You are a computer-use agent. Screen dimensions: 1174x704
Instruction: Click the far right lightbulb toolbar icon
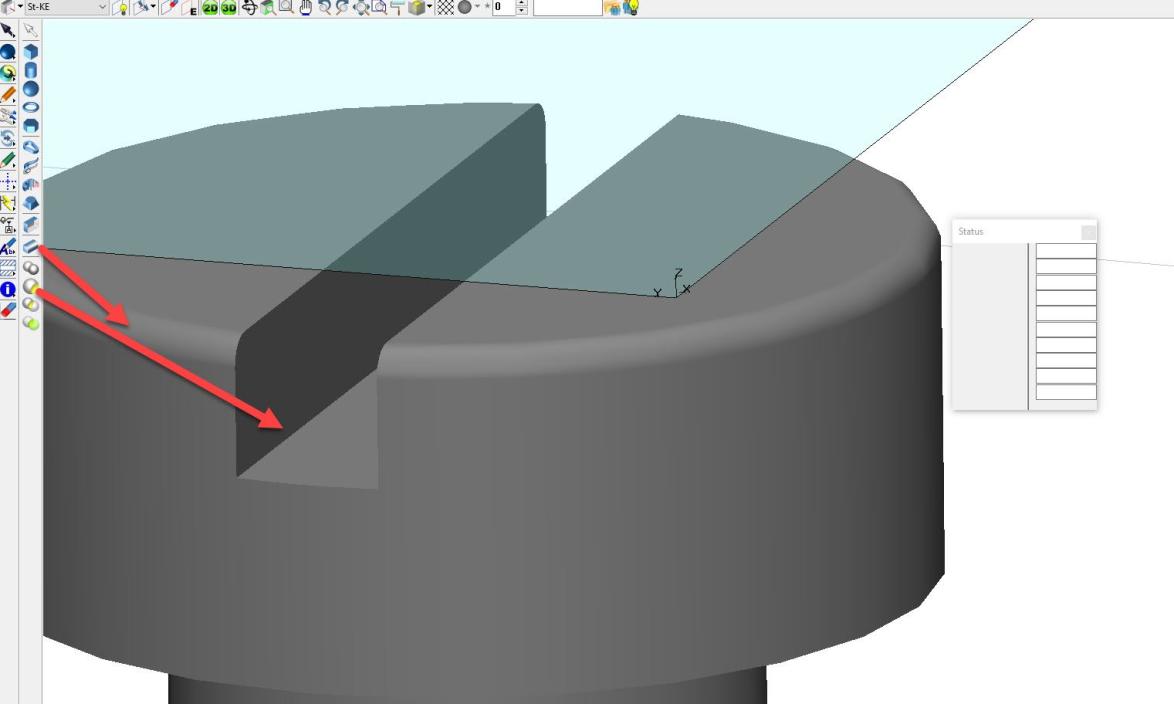[631, 7]
